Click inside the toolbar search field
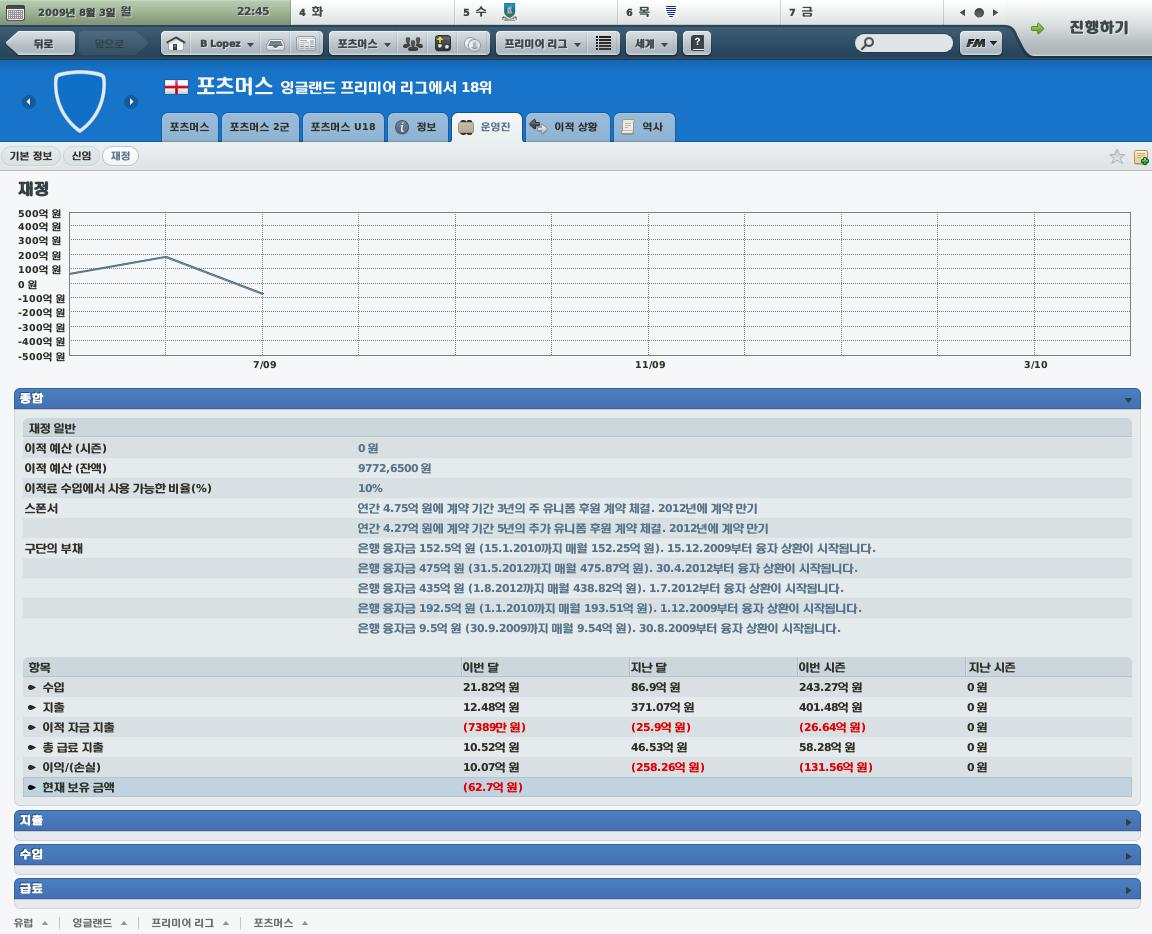 tap(904, 43)
